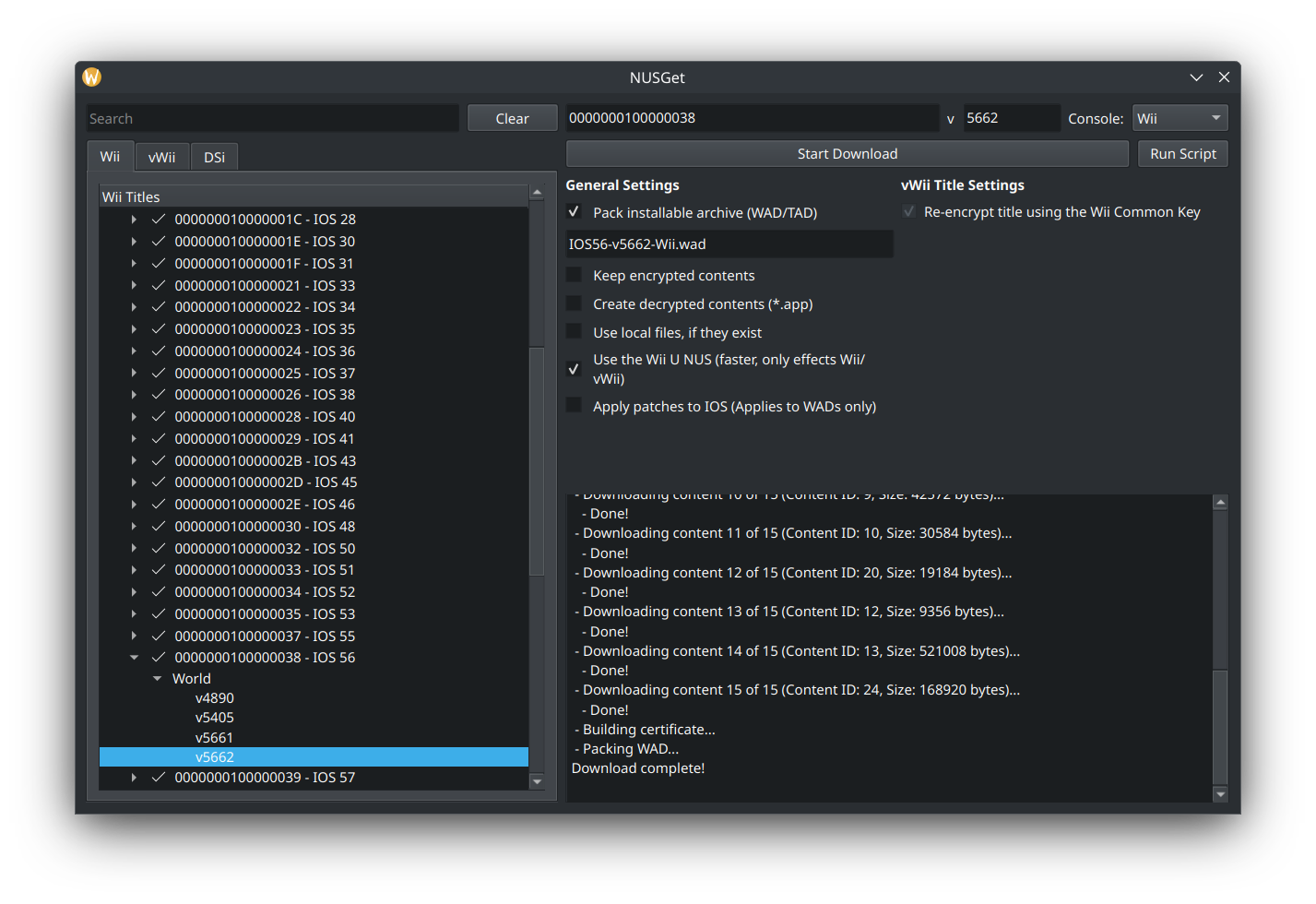Expand the IOS 57 tree entry

pos(134,778)
